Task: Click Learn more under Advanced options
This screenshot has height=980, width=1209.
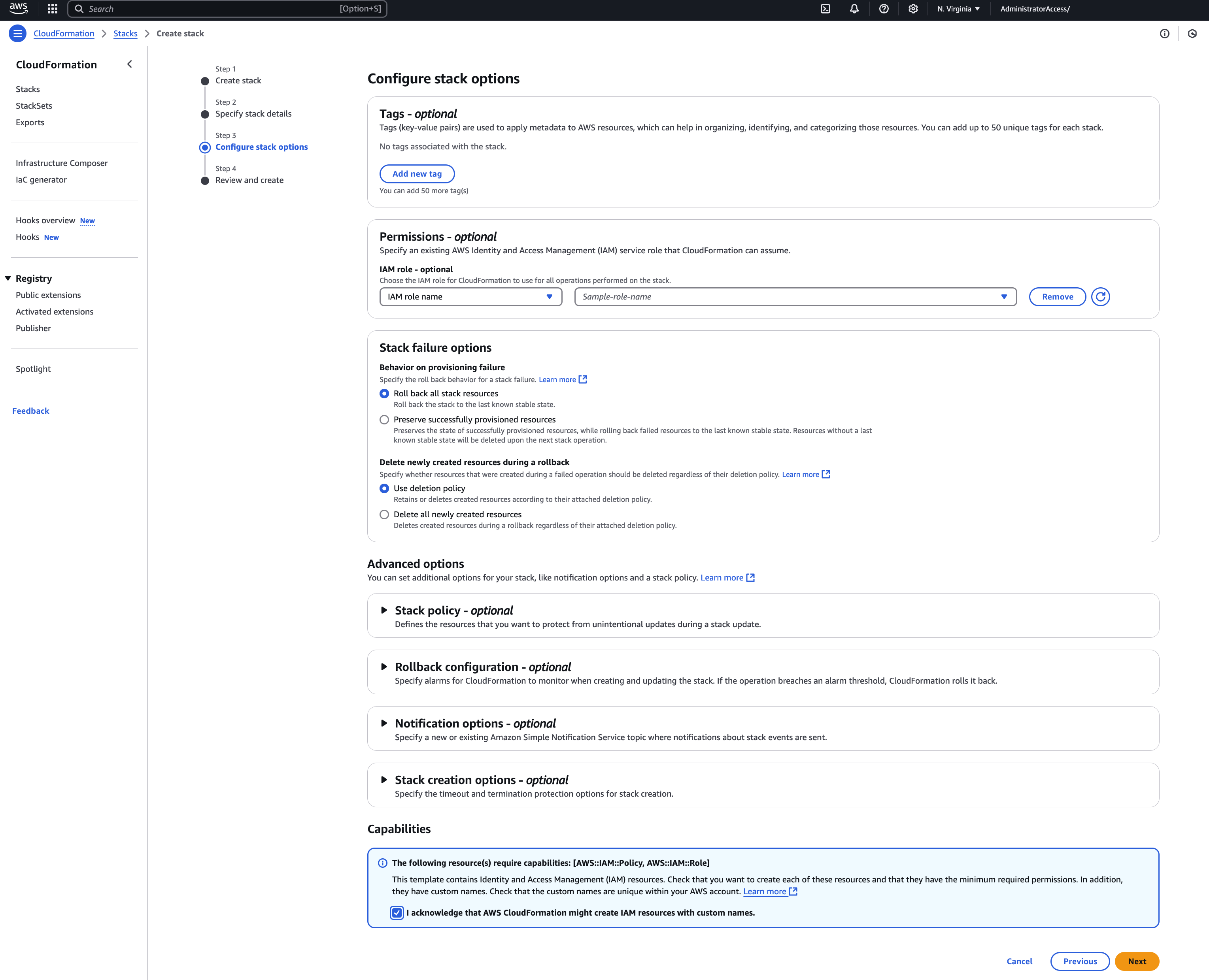Action: (x=722, y=577)
